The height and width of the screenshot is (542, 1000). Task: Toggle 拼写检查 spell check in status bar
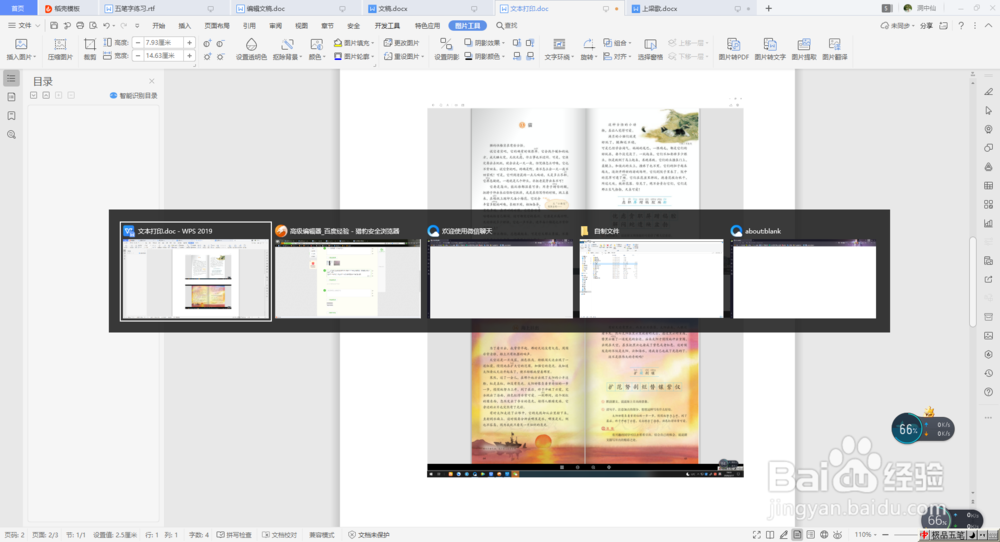(234, 535)
